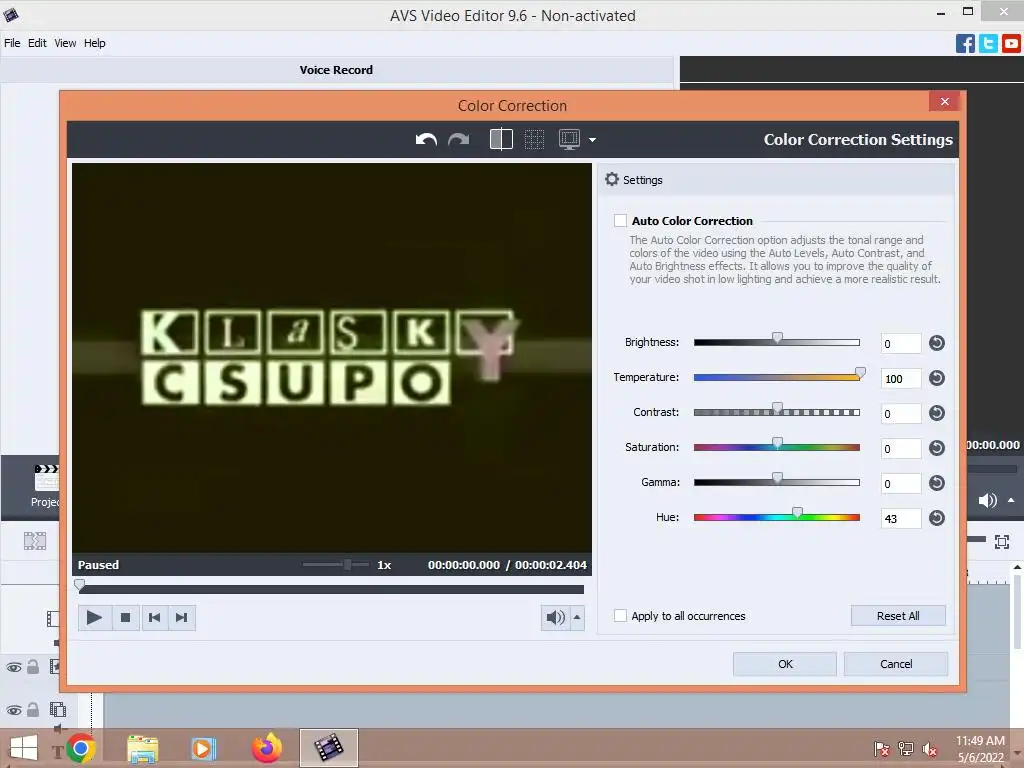Reset the Temperature value

point(936,378)
